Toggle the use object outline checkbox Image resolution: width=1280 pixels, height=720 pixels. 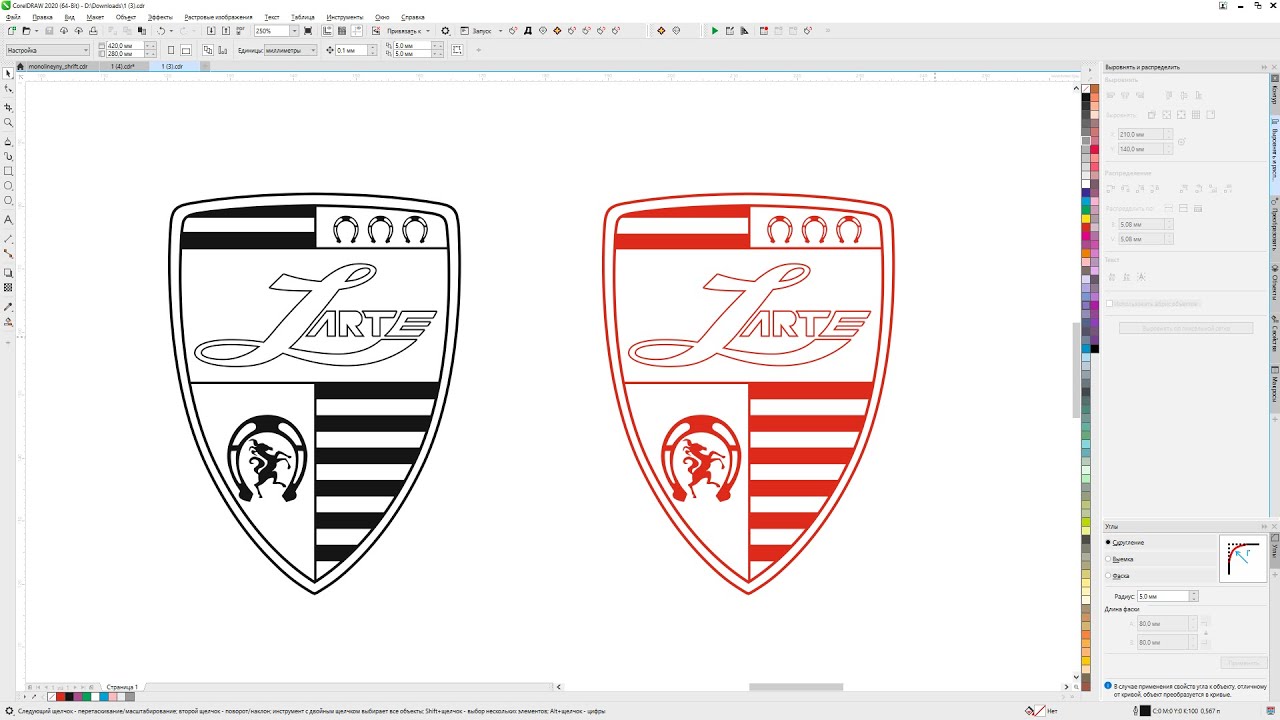[x=1109, y=303]
